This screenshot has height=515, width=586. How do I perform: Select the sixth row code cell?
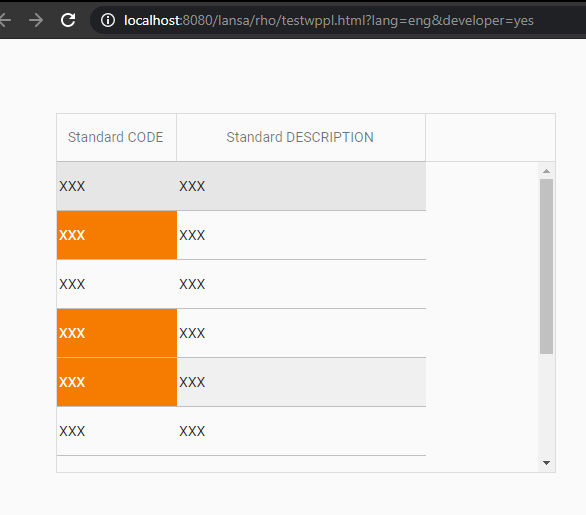click(x=117, y=431)
